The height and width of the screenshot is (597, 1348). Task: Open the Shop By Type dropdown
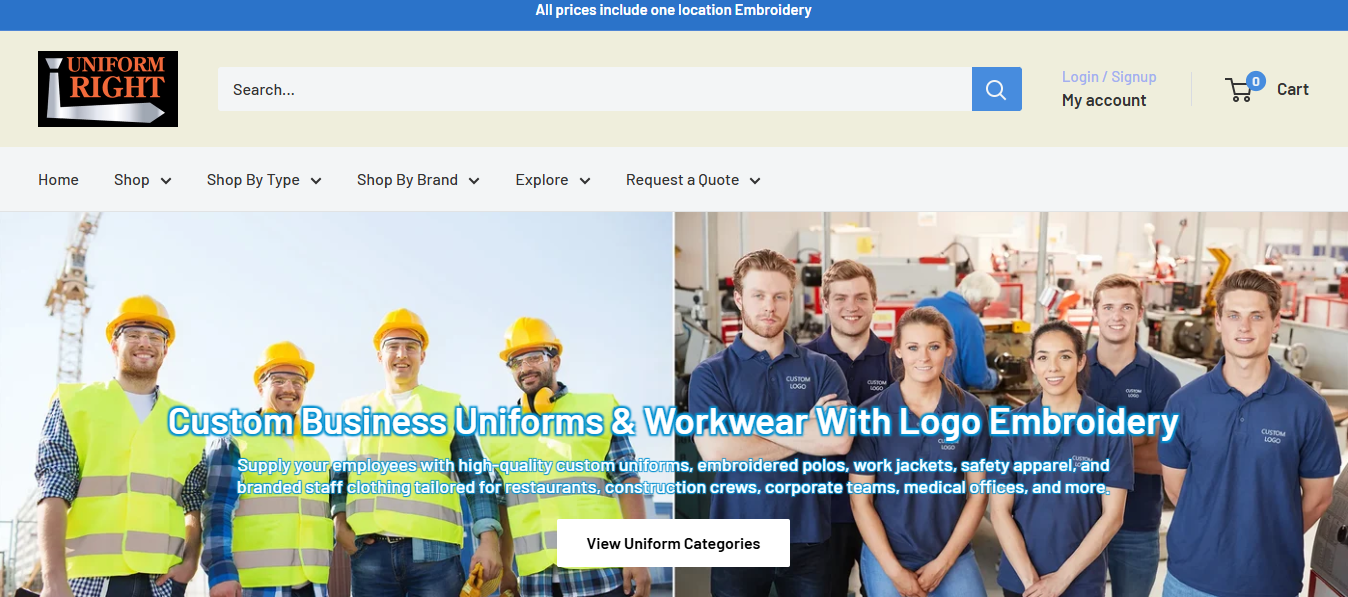(264, 180)
